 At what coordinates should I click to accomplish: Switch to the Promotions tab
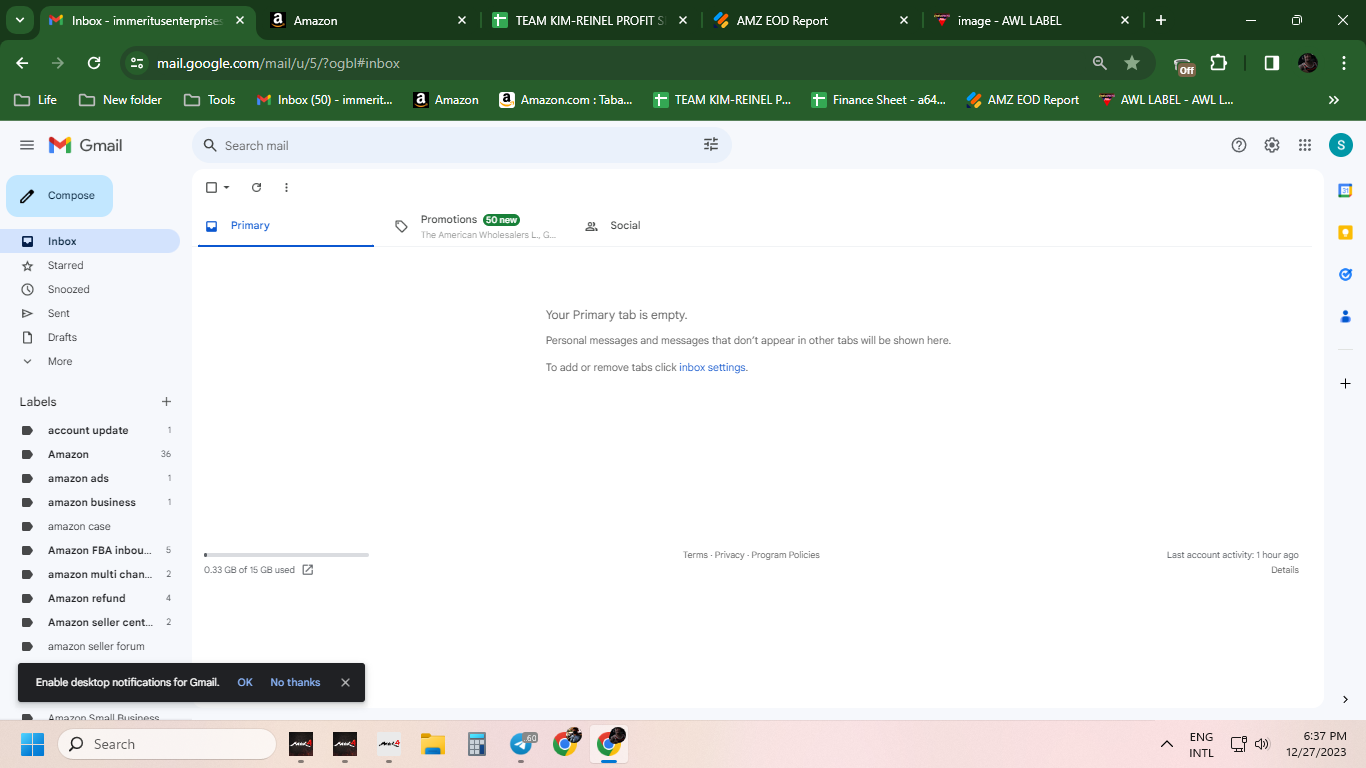[475, 226]
